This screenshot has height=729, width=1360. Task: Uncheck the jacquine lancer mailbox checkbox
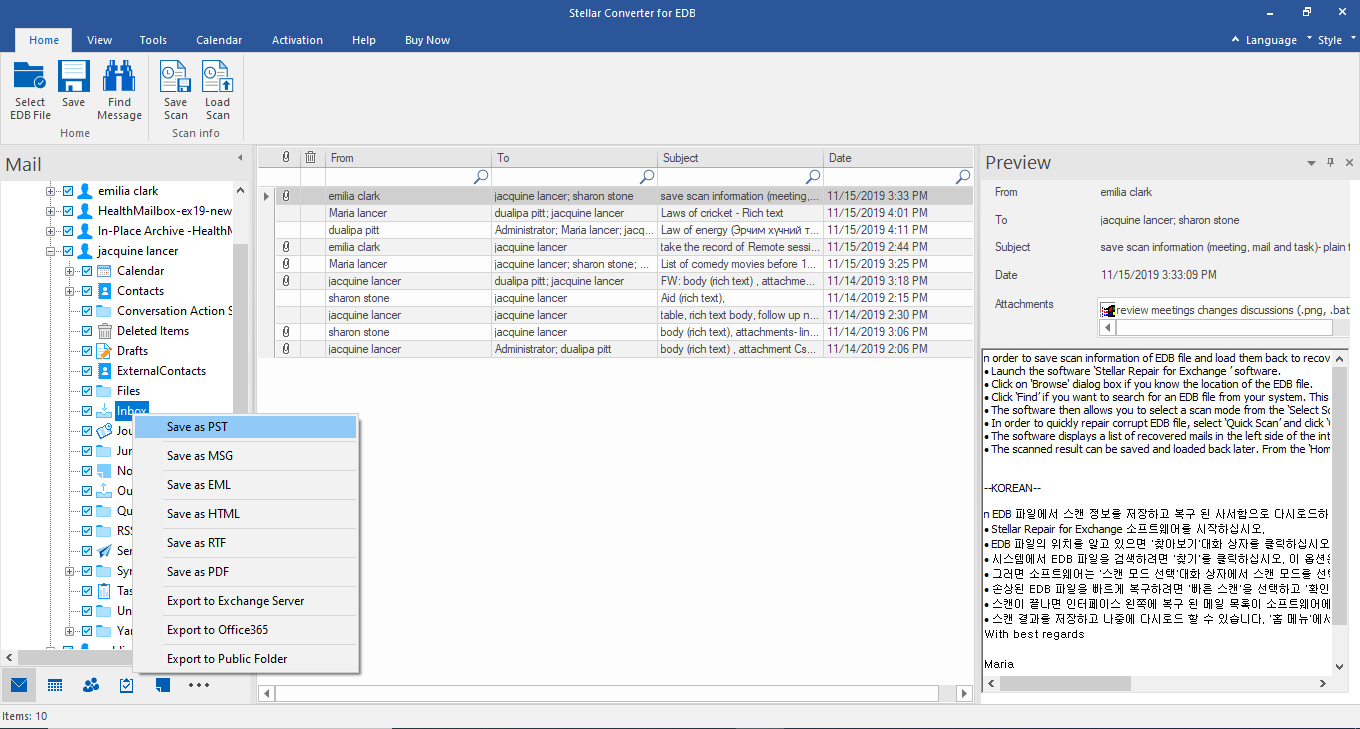point(68,251)
